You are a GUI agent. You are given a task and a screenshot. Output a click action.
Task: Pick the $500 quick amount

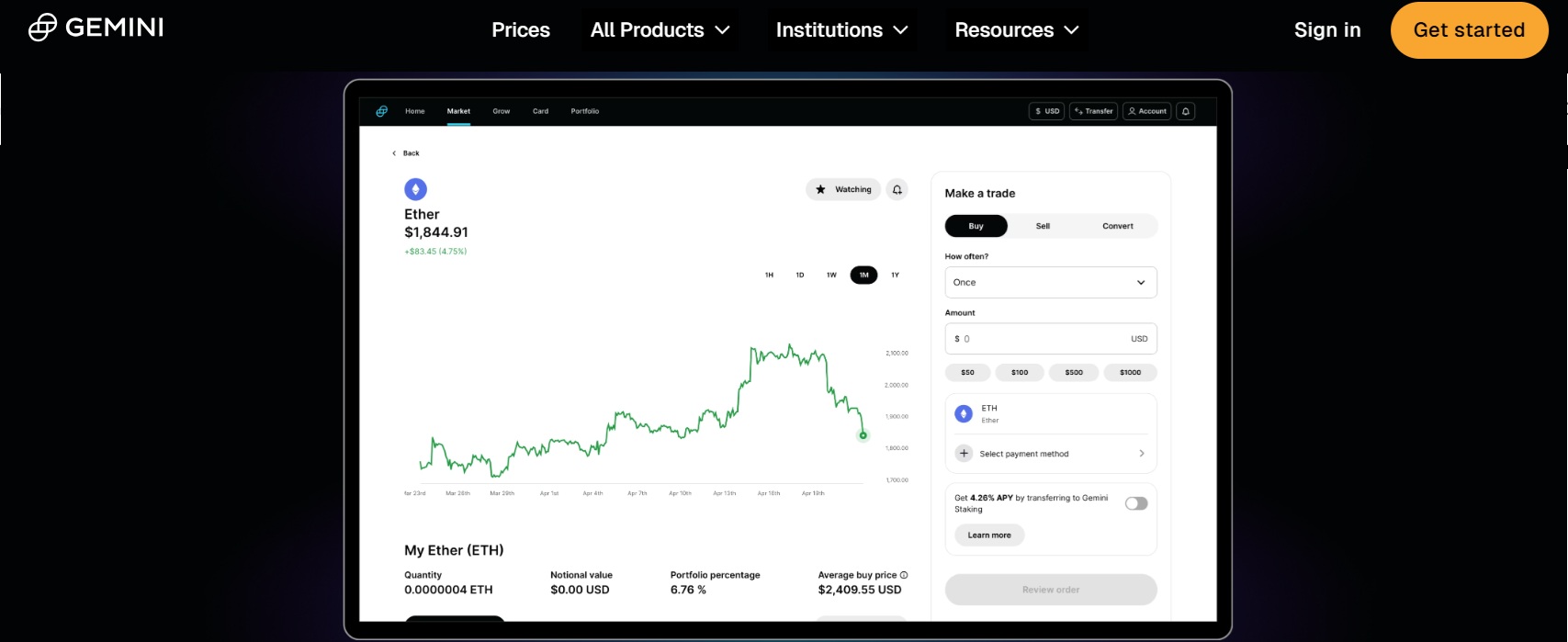[1074, 372]
